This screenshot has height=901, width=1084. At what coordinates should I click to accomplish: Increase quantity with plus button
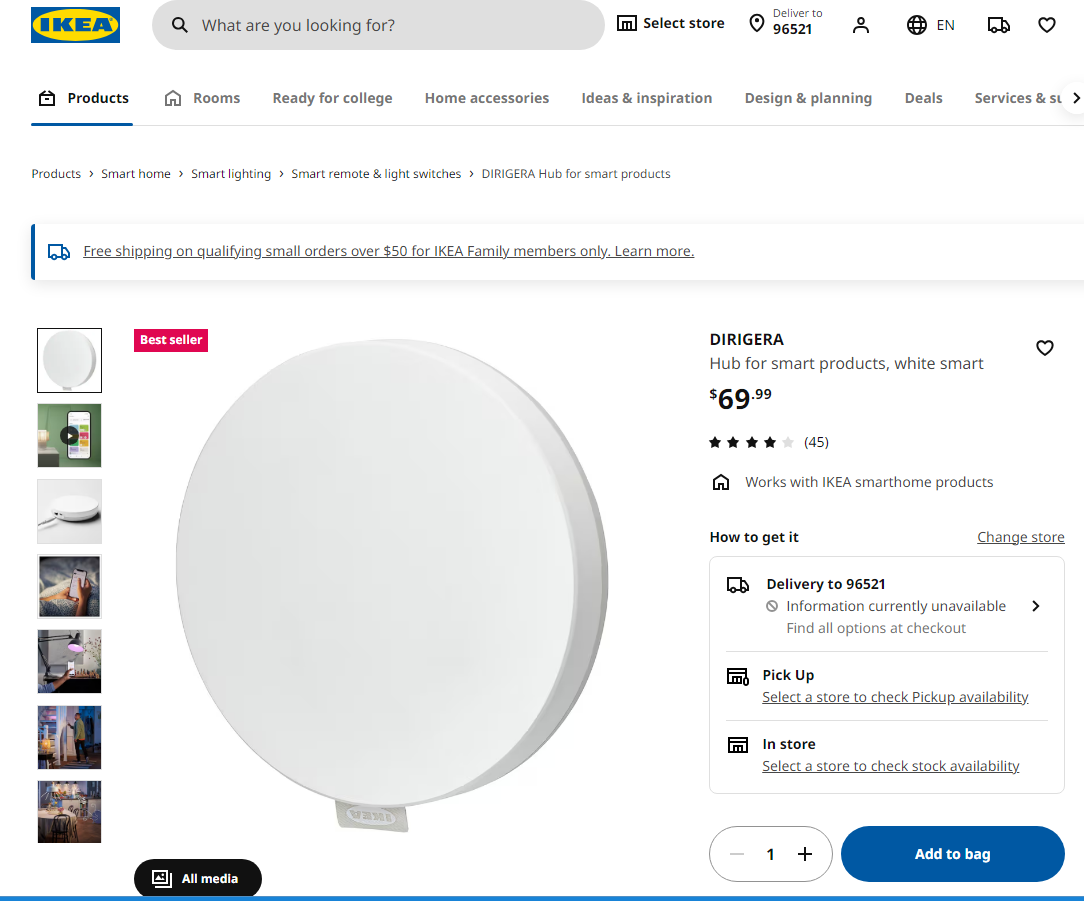click(x=805, y=854)
